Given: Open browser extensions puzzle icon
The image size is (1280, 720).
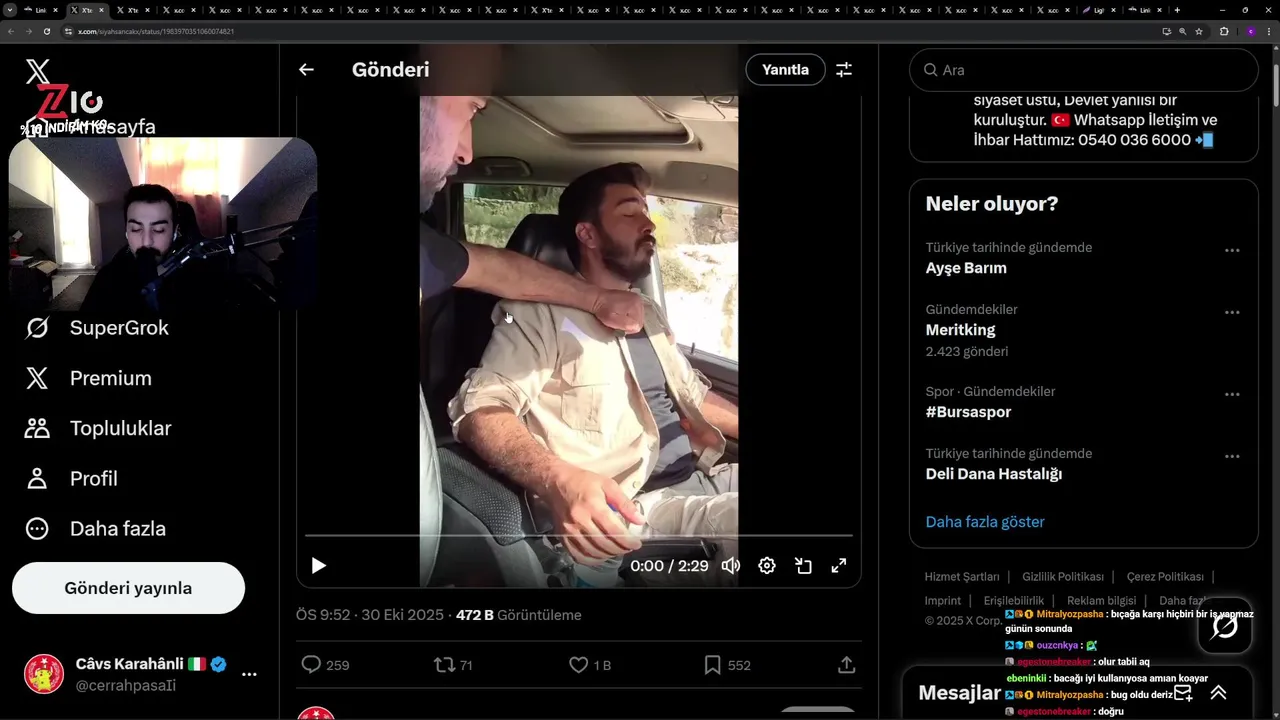Looking at the screenshot, I should (1224, 31).
